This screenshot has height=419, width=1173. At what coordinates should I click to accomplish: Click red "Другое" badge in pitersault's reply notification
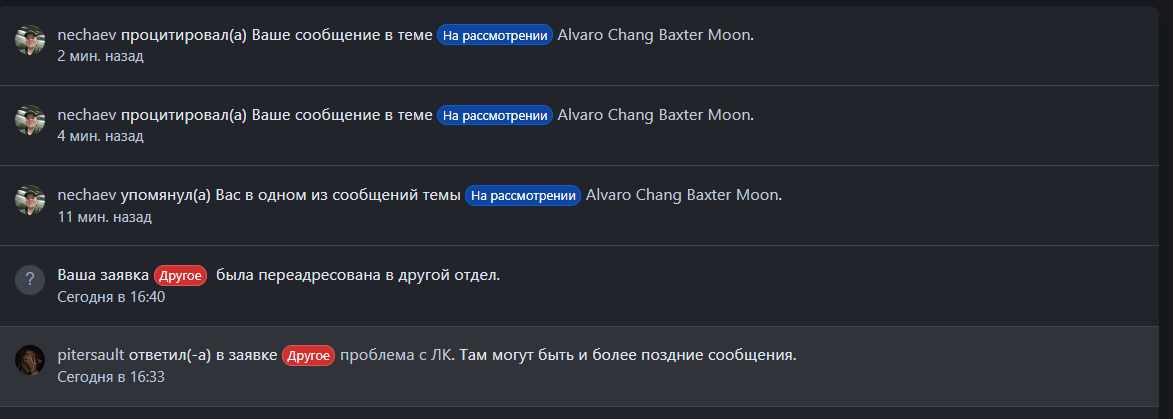coord(308,355)
